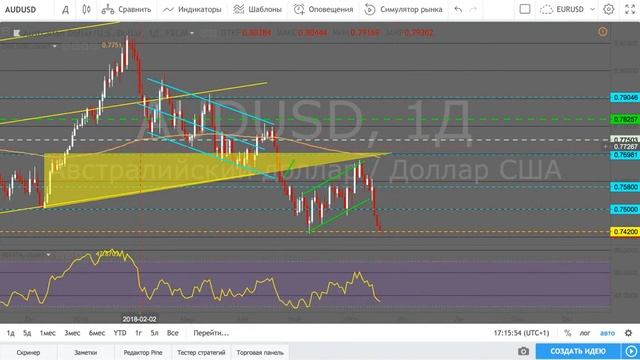Open the Шаблоны templates menu
Screen dimensions: 640x360
click(257, 9)
